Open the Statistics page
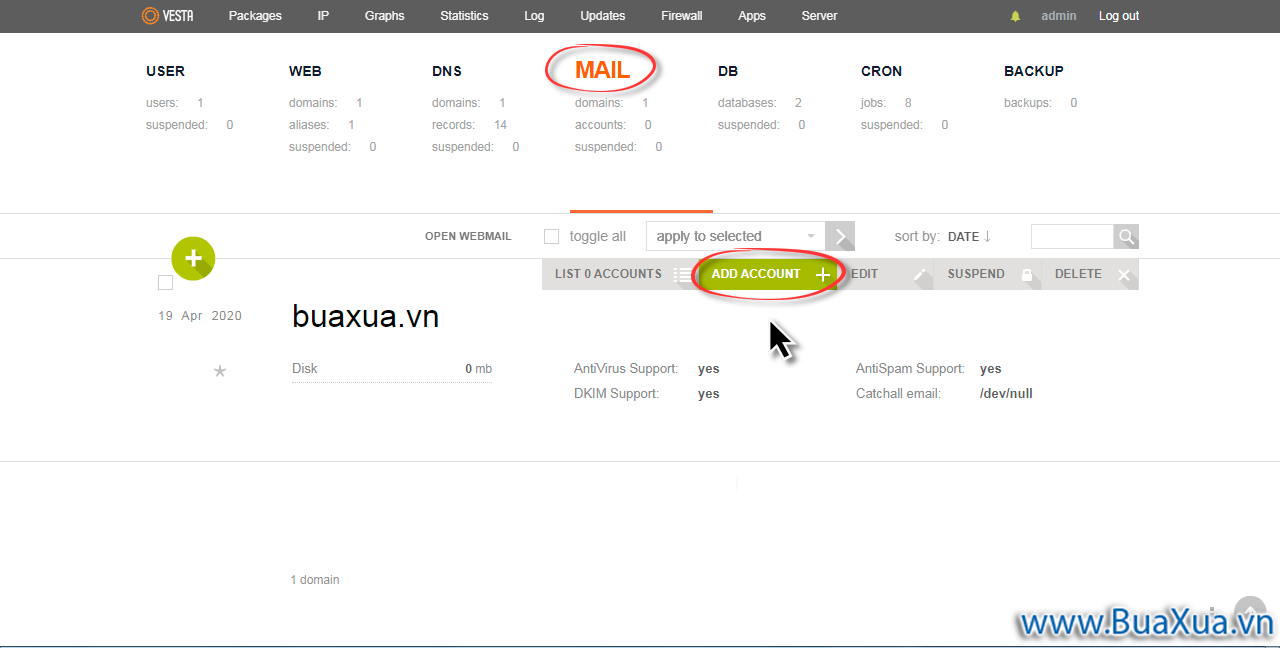1280x648 pixels. pos(464,16)
